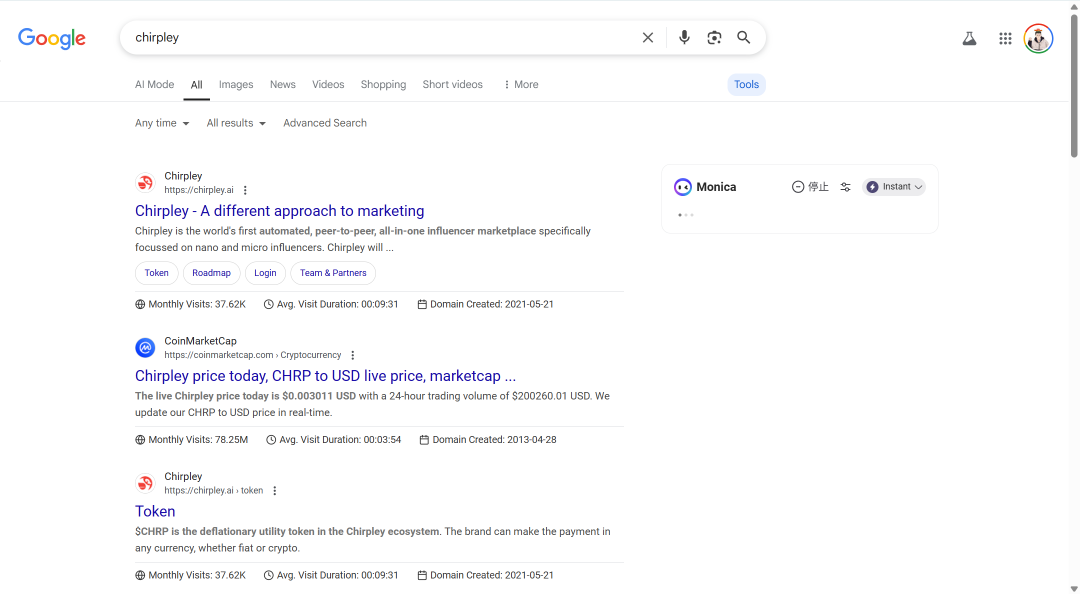
Task: Click Avg. Visit Duration: 00:03:54 stat
Action: [x=333, y=440]
